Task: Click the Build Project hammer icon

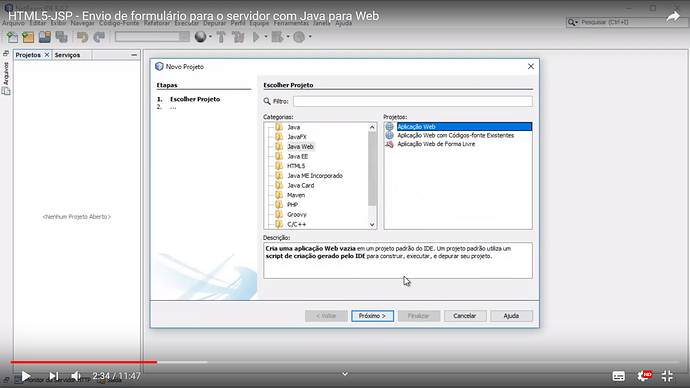Action: click(x=221, y=37)
